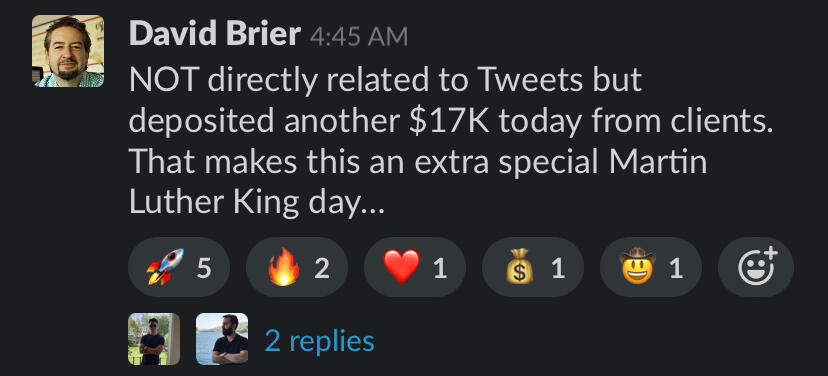Open the add reaction emoji picker
The width and height of the screenshot is (828, 376).
pyautogui.click(x=756, y=267)
